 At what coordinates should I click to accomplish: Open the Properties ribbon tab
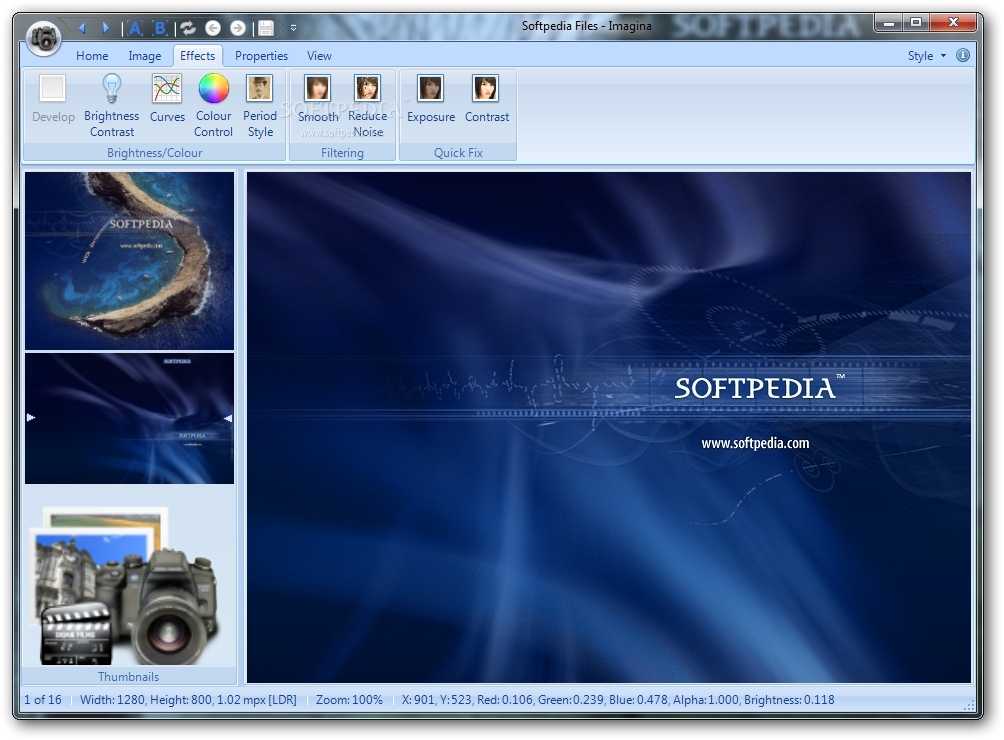(261, 56)
